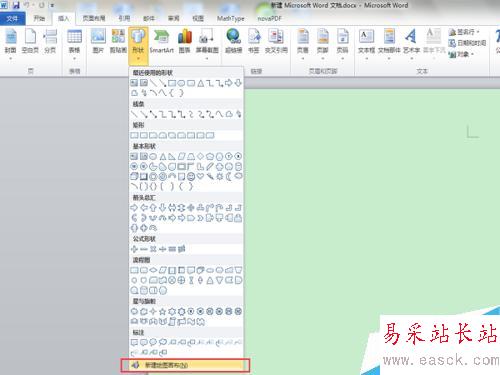Open the Object (对象) dropdown
Image resolution: width=500 pixels, height=375 pixels.
pos(461,54)
